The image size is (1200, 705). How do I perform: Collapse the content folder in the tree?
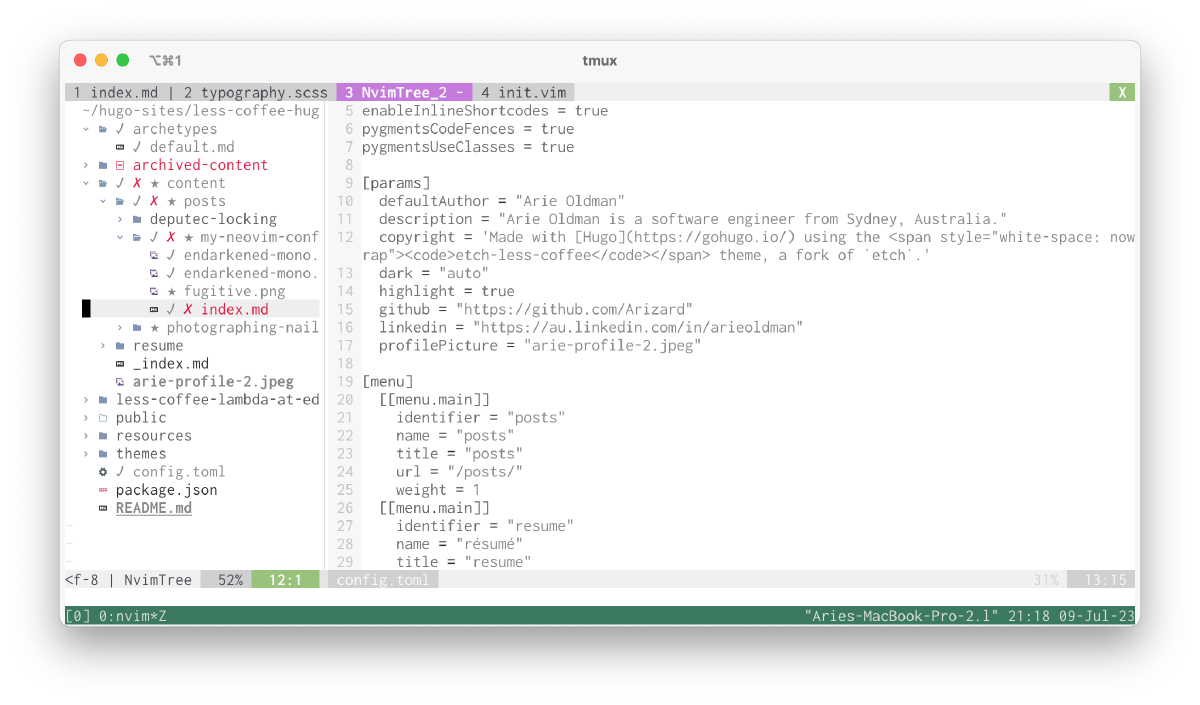86,183
